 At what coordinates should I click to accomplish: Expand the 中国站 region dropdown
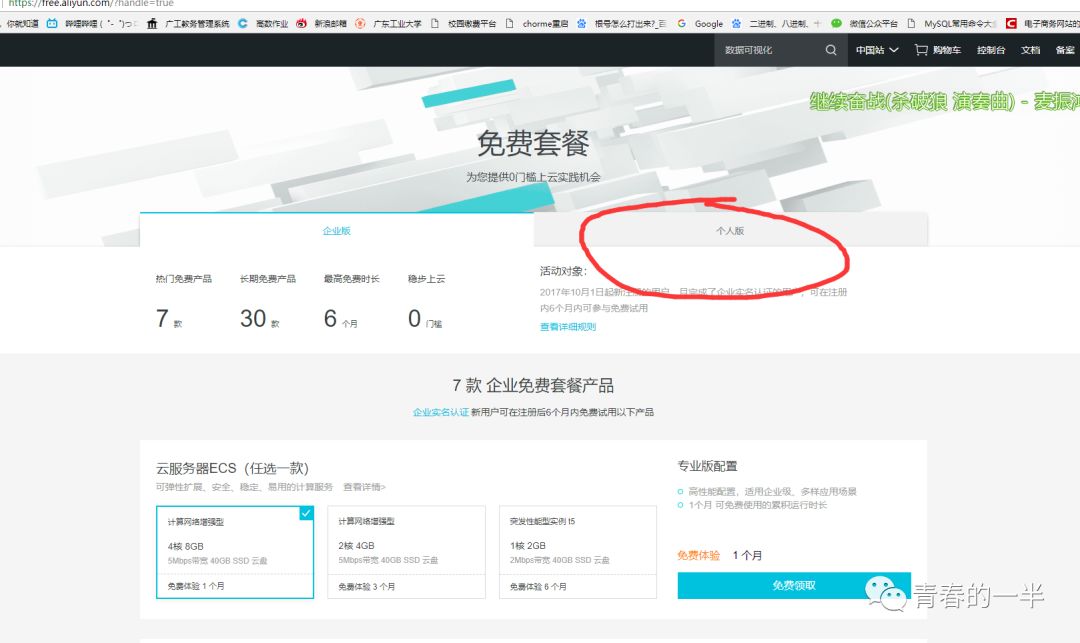pos(877,50)
